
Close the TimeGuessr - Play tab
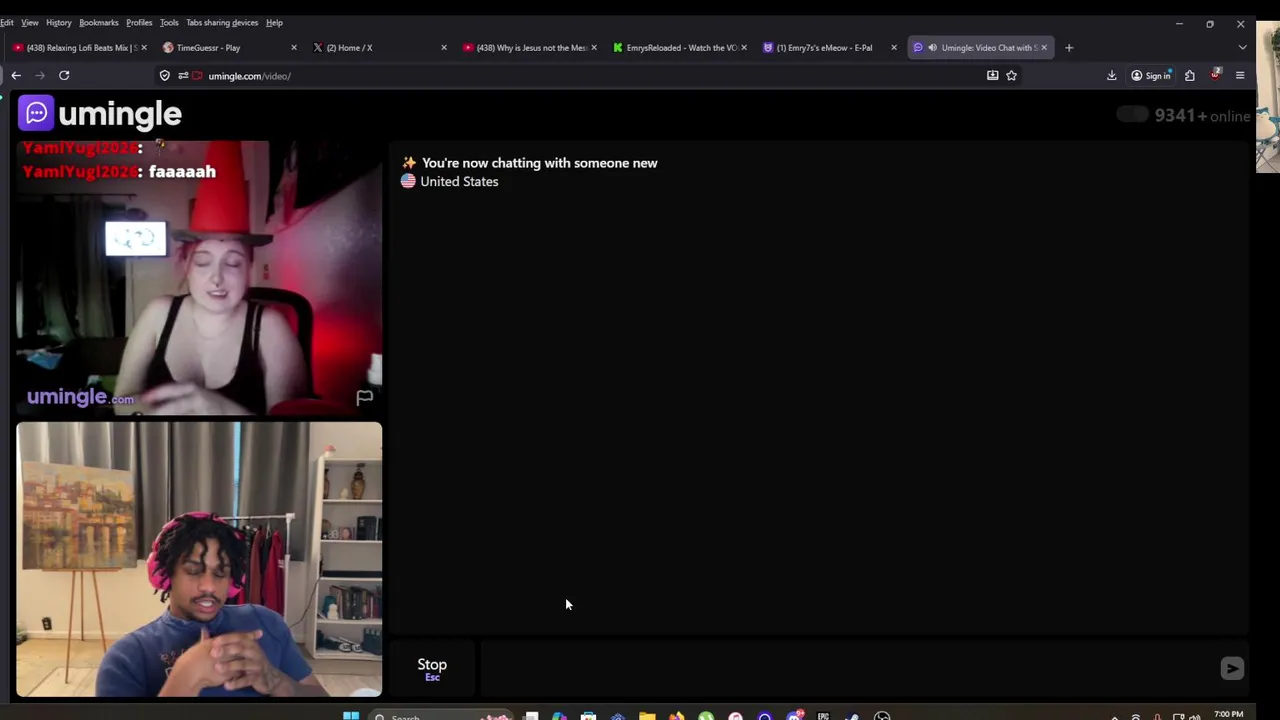(x=294, y=47)
